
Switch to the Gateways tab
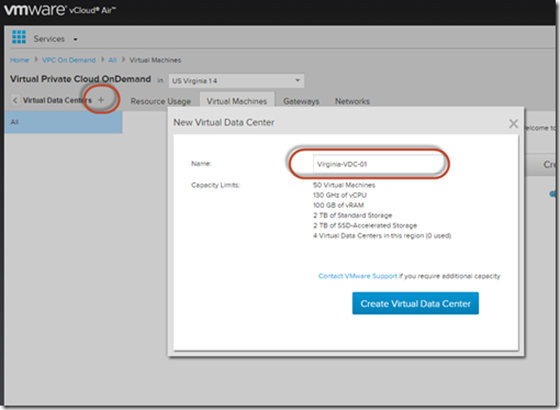click(301, 101)
